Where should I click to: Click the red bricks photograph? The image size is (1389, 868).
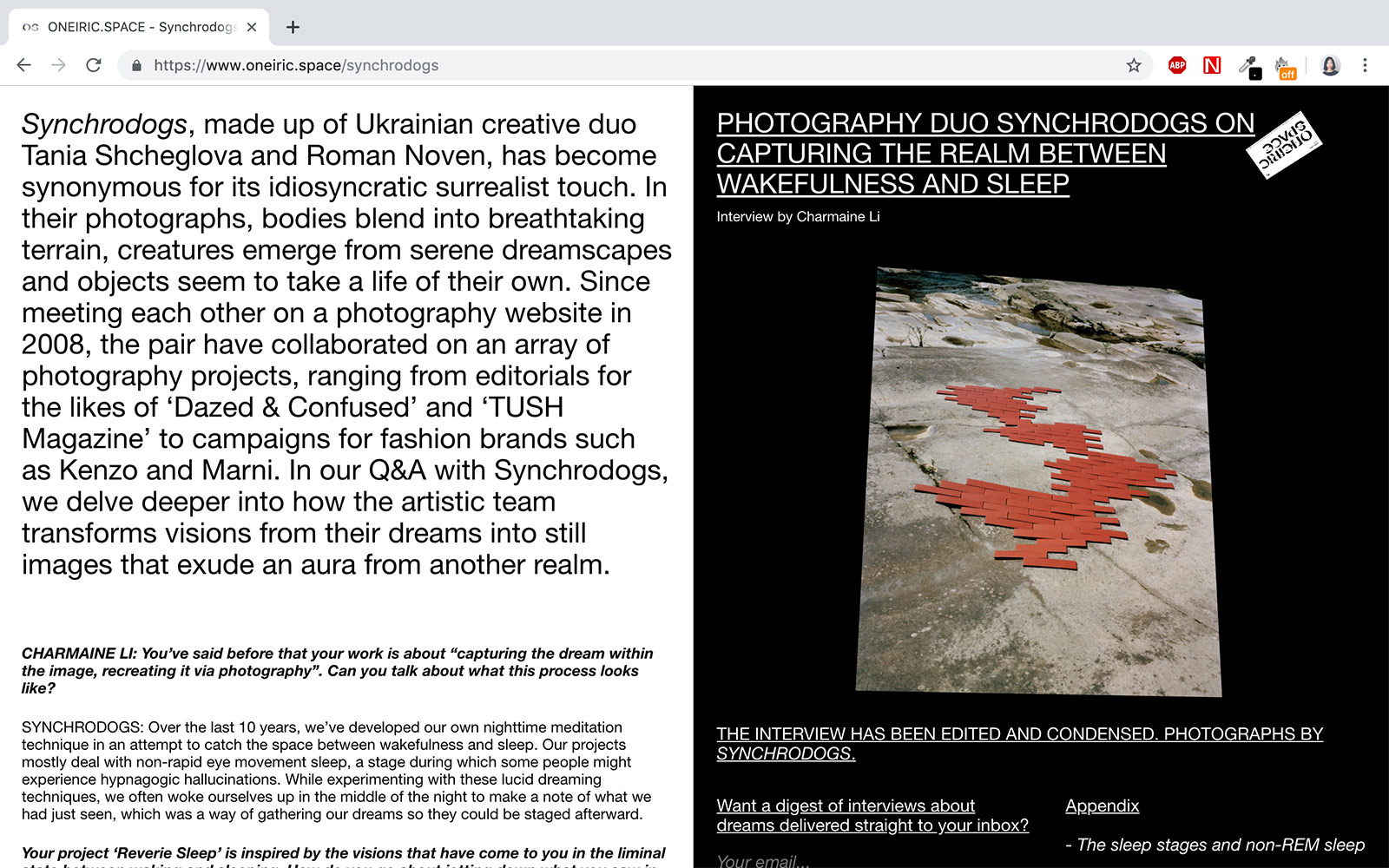click(x=1038, y=482)
